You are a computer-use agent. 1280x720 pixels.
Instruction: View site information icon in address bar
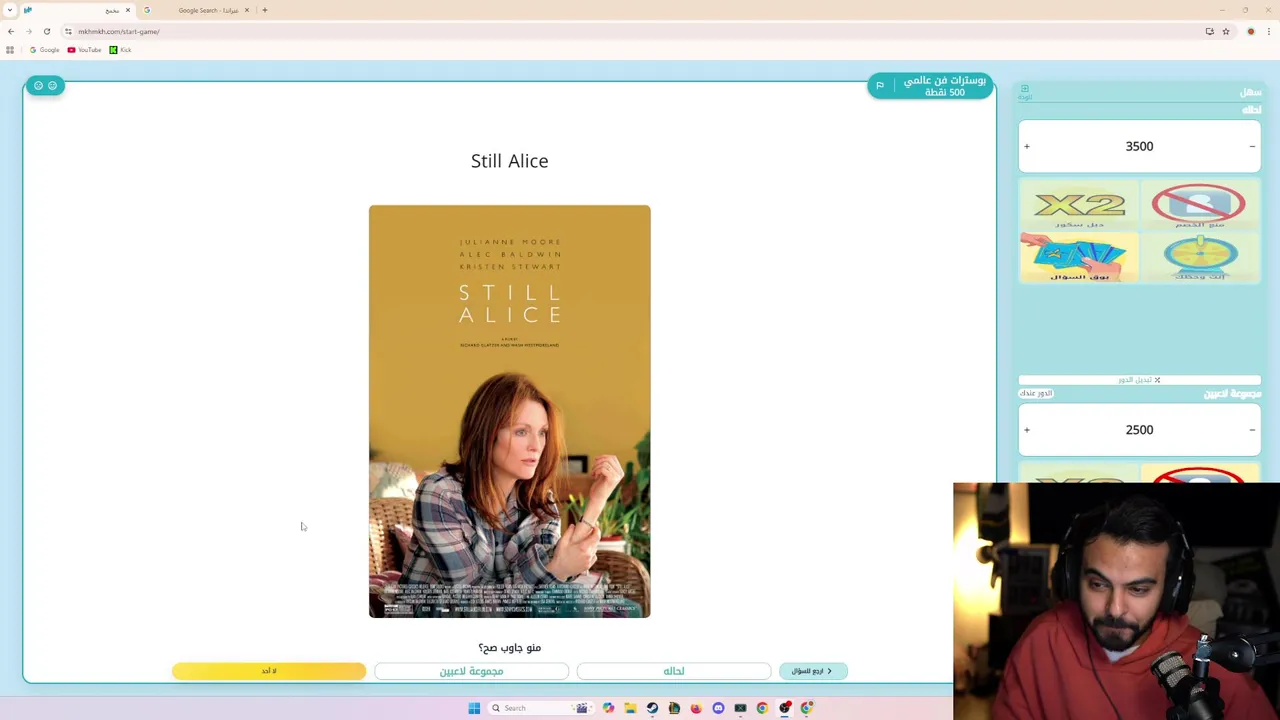click(x=68, y=31)
